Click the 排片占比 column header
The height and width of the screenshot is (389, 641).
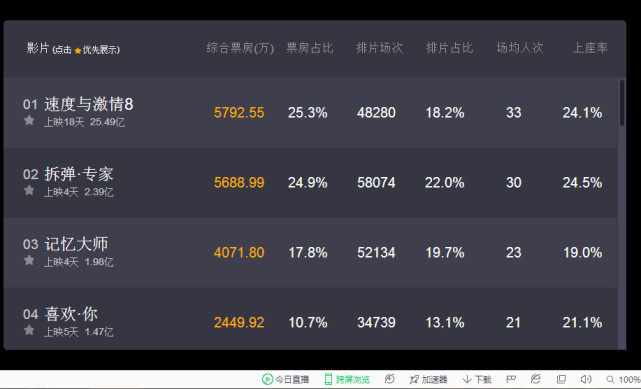[449, 48]
